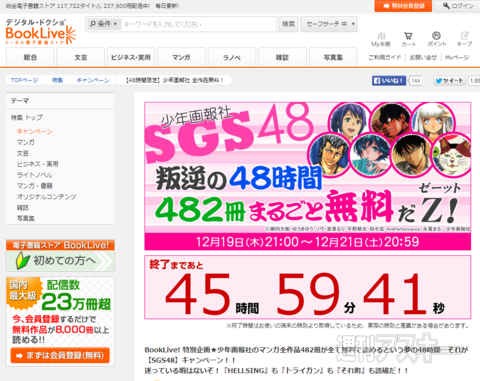Open the ご利用ガイド link
This screenshot has width=480, height=381.
(x=385, y=57)
